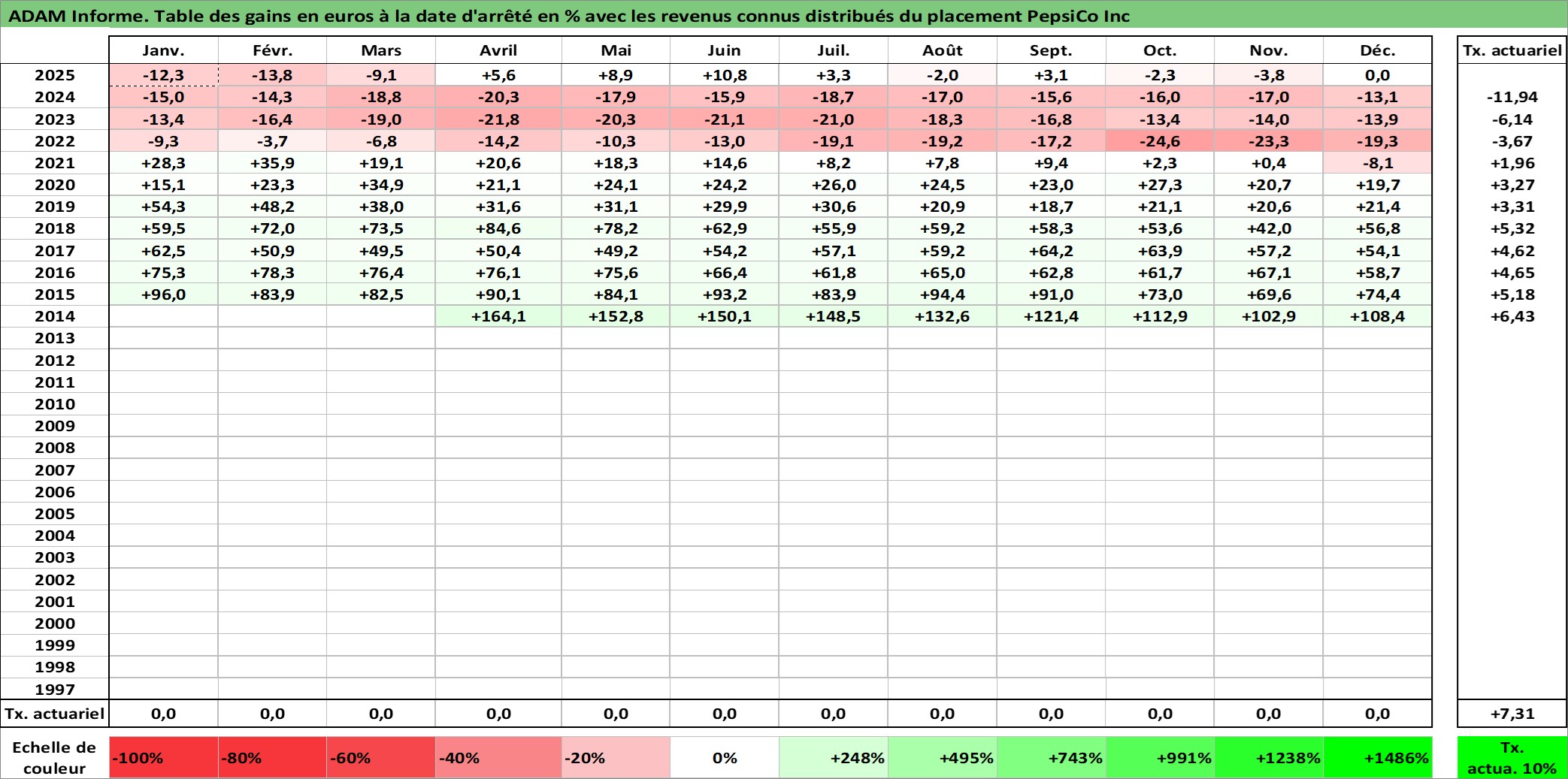Viewport: 1568px width, 779px height.
Task: Click the Juil. column header
Action: click(x=833, y=50)
